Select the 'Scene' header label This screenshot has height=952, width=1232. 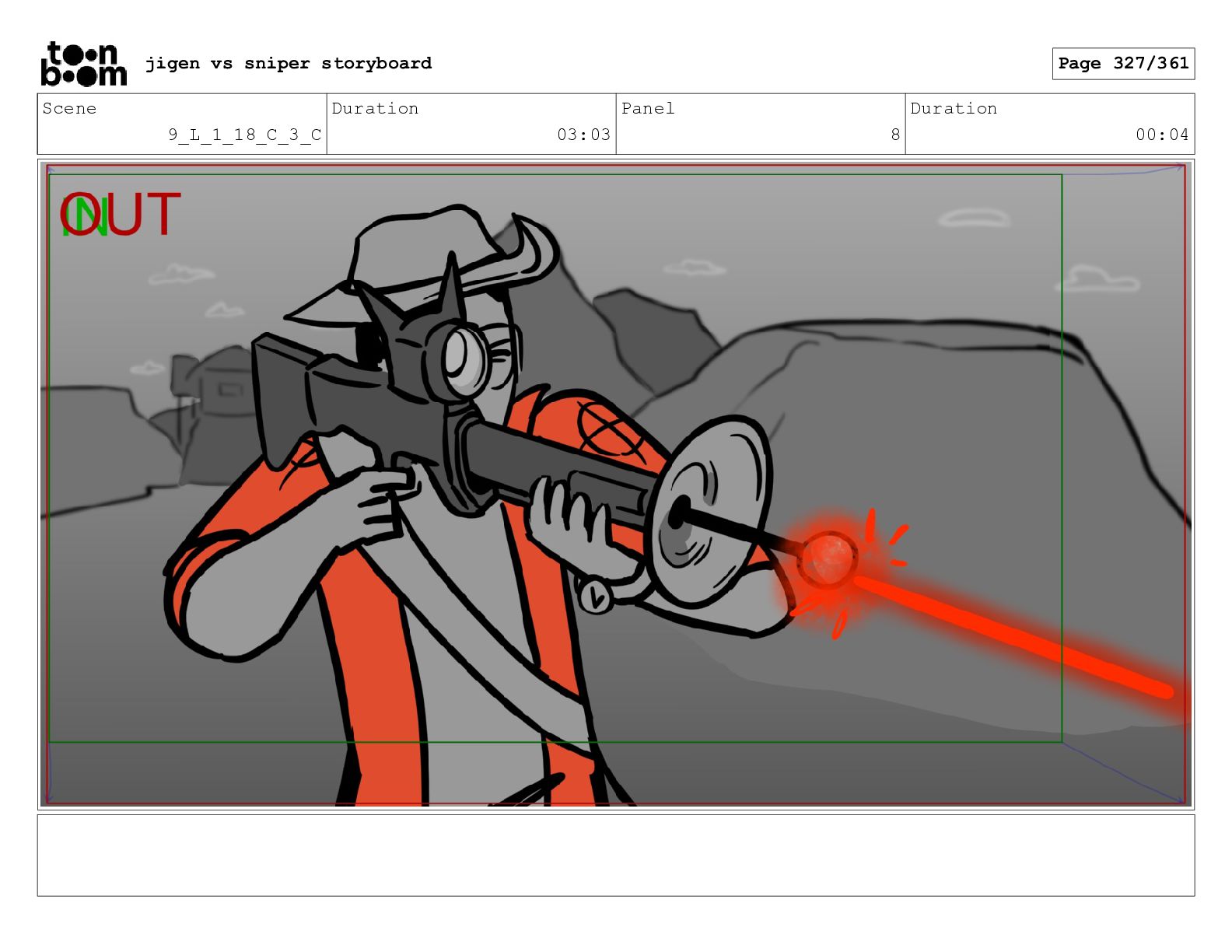pos(69,108)
